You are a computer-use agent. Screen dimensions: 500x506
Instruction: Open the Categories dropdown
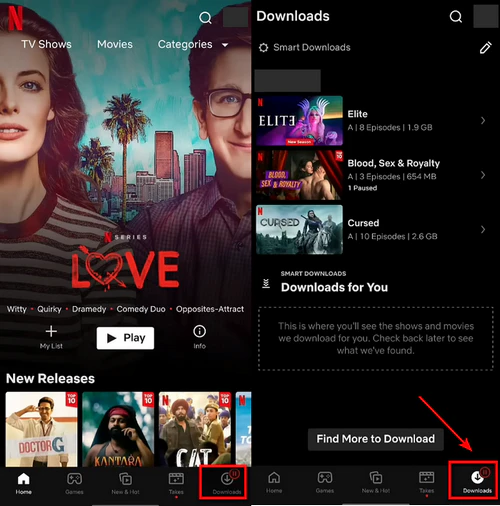(x=193, y=44)
